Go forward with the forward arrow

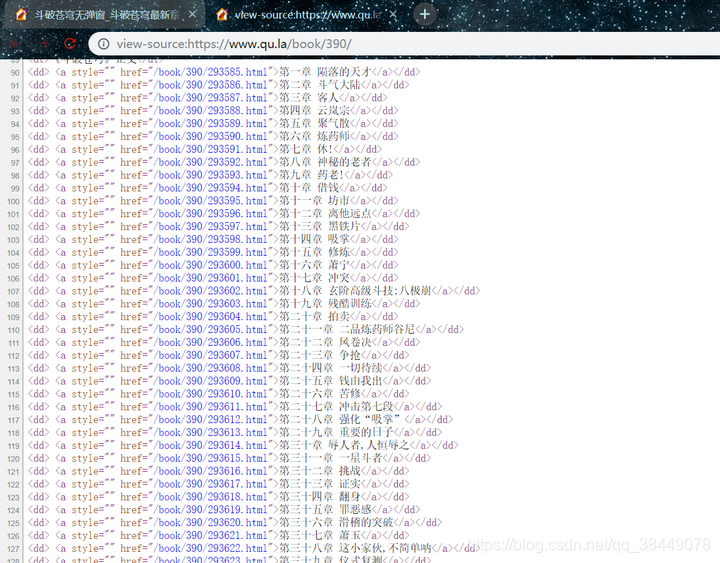click(x=43, y=44)
